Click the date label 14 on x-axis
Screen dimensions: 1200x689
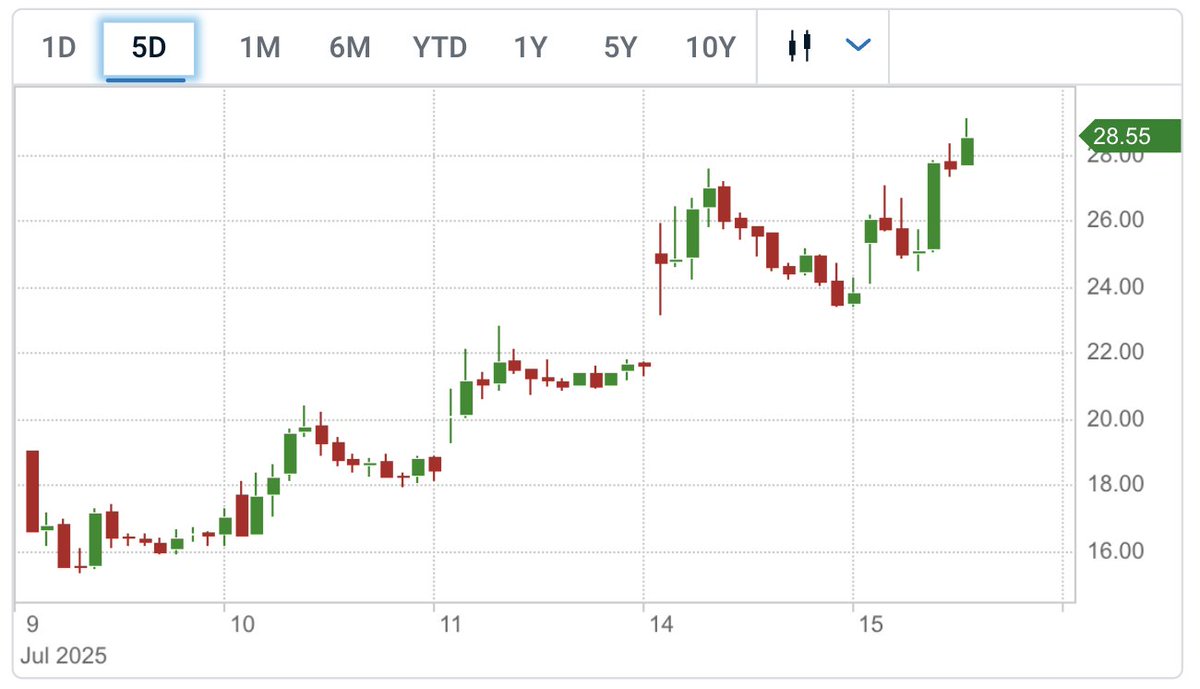tap(662, 625)
